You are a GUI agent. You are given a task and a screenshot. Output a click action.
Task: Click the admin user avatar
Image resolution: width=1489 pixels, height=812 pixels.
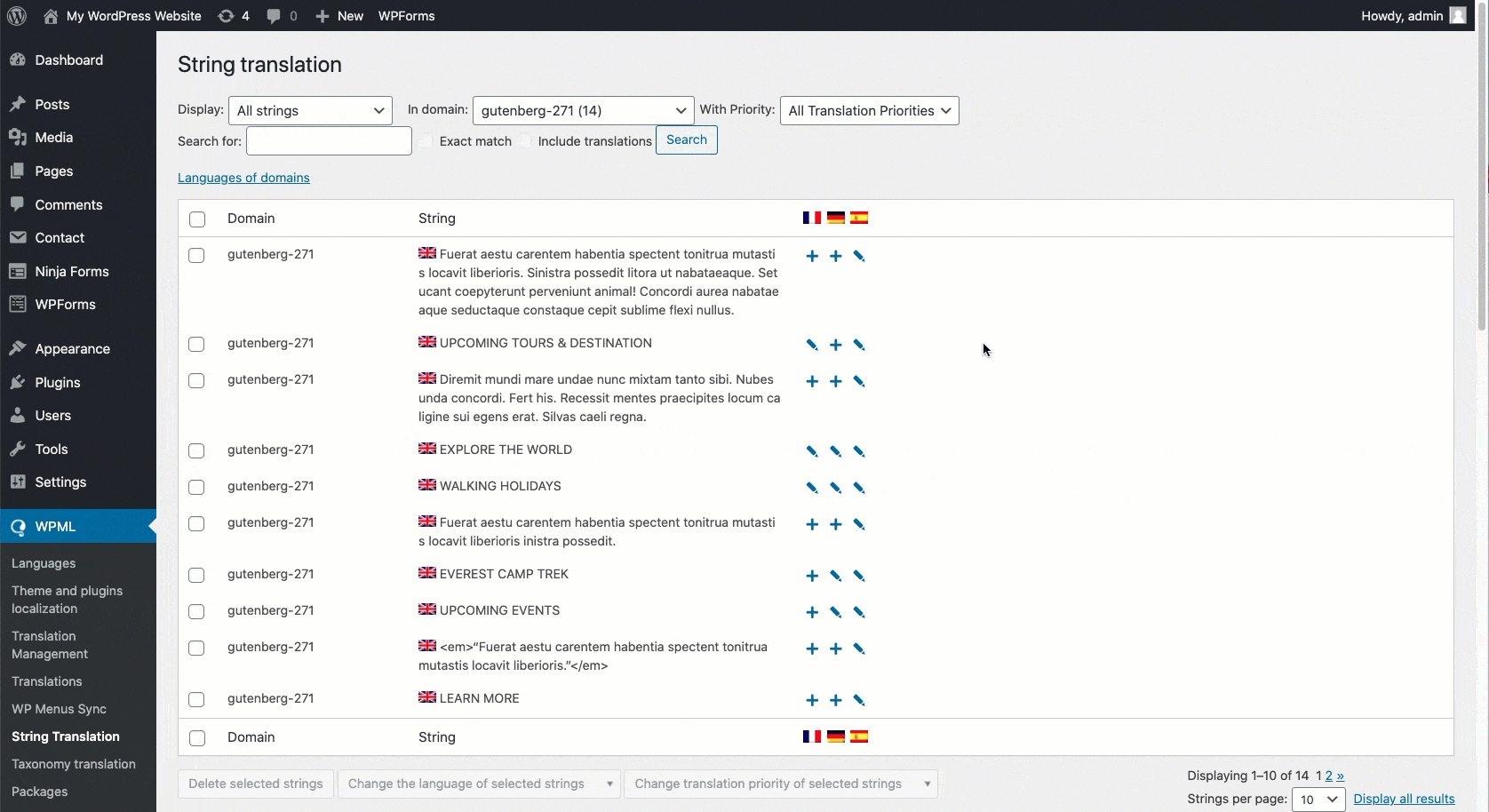click(x=1458, y=16)
